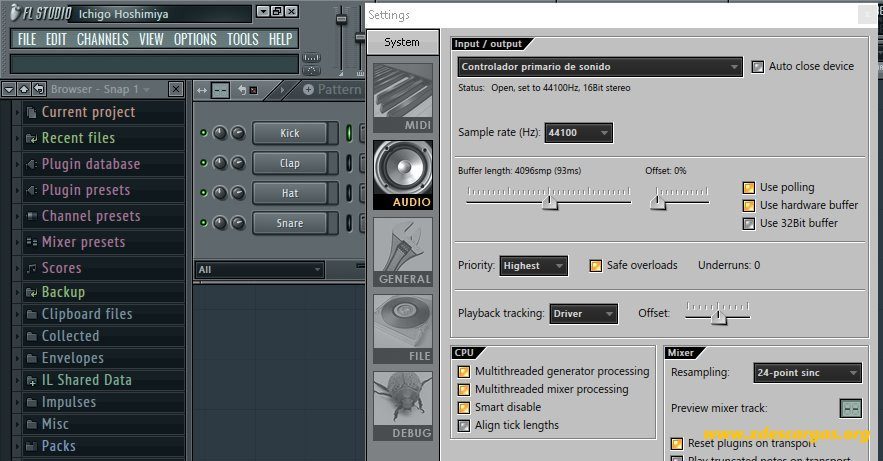
Task: Click the Kick channel select indicator light
Action: [x=349, y=133]
